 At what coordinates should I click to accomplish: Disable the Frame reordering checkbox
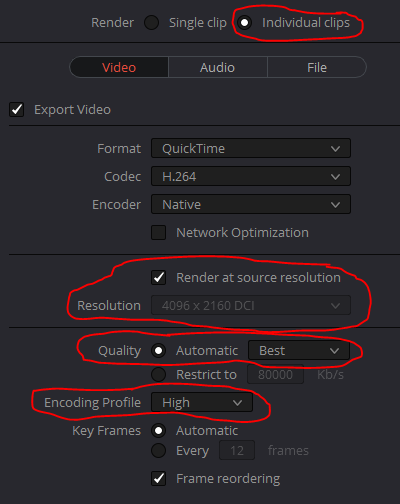(158, 479)
